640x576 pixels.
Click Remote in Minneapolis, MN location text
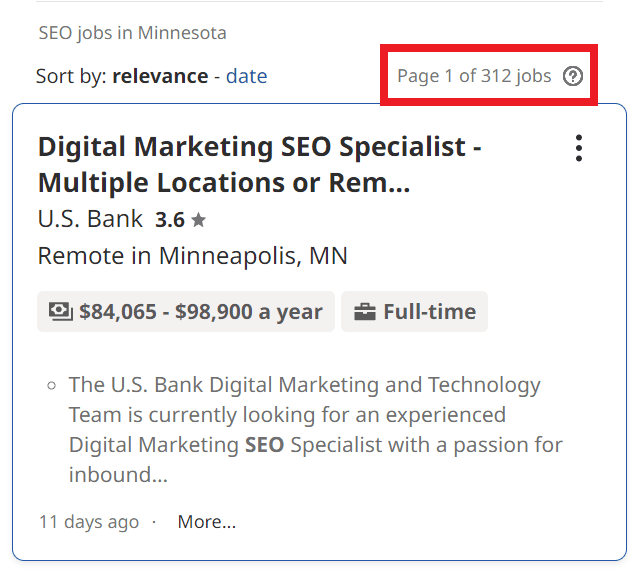[x=192, y=256]
